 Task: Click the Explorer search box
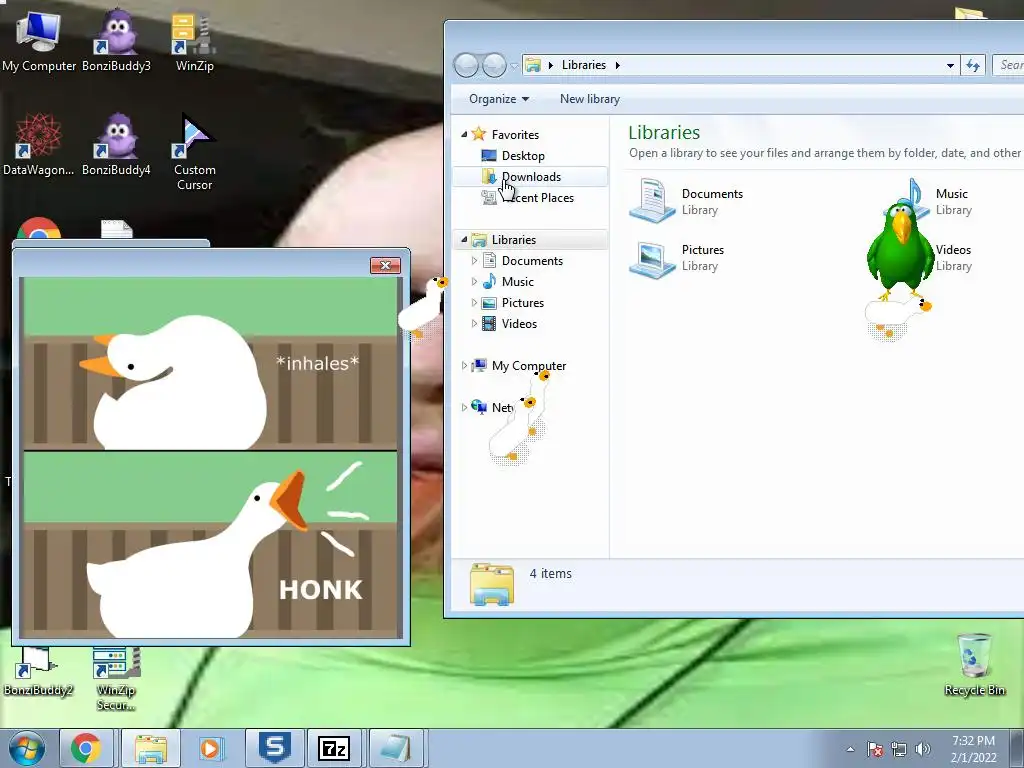(1008, 65)
